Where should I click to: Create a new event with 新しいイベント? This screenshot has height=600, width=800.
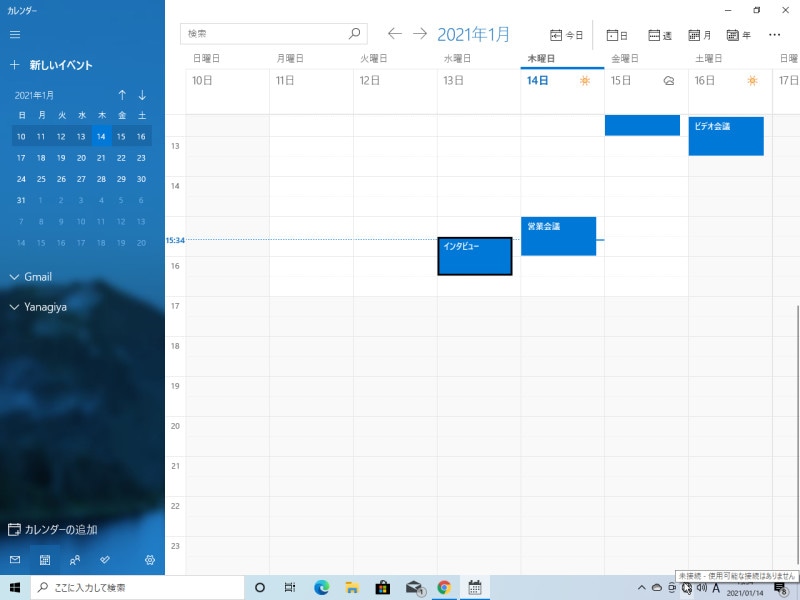tap(51, 65)
